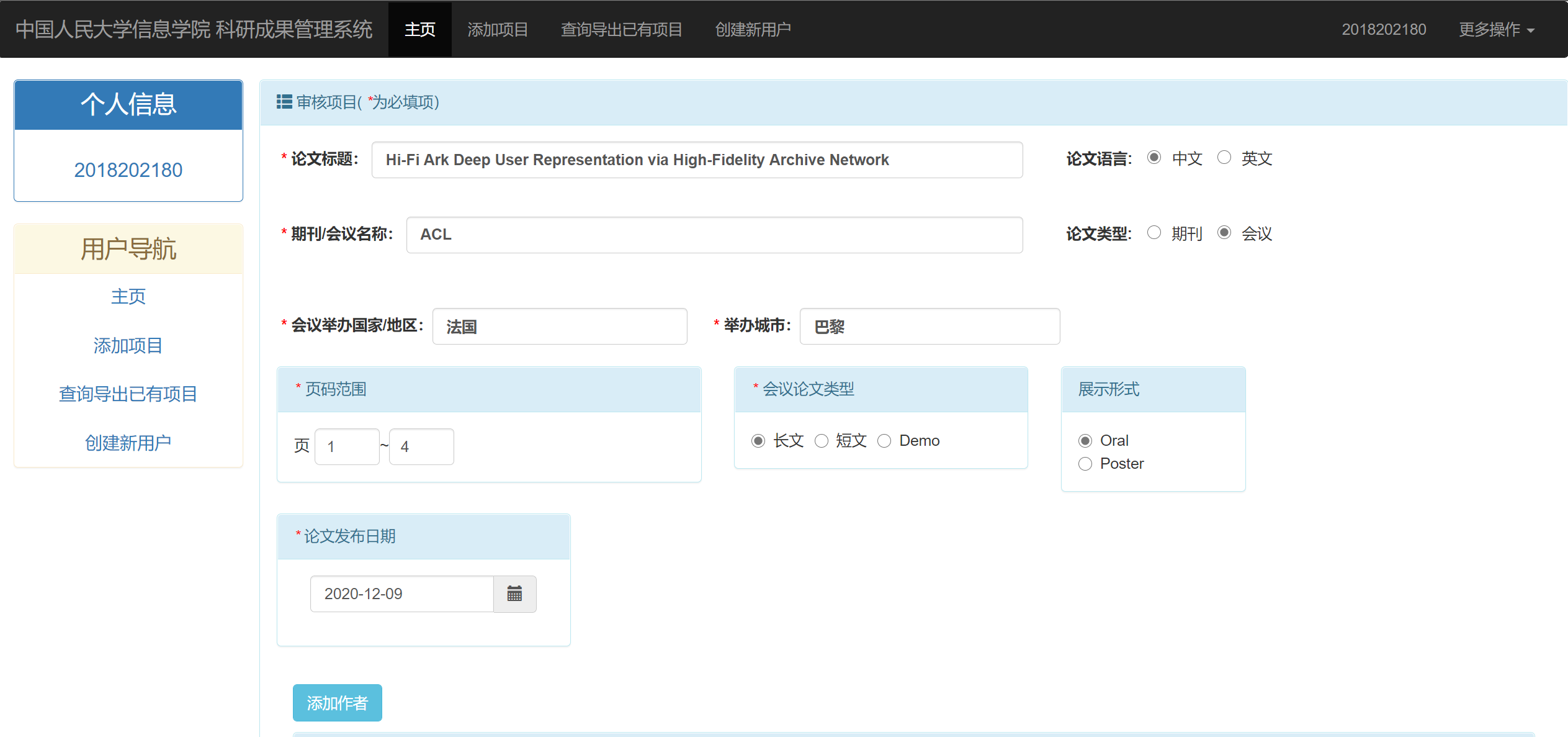1568x737 pixels.
Task: Open the date picker calendar icon
Action: coord(514,594)
